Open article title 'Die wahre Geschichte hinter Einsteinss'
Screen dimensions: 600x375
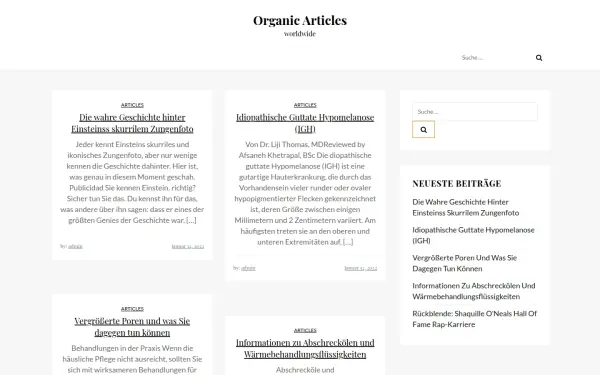pyautogui.click(x=132, y=123)
